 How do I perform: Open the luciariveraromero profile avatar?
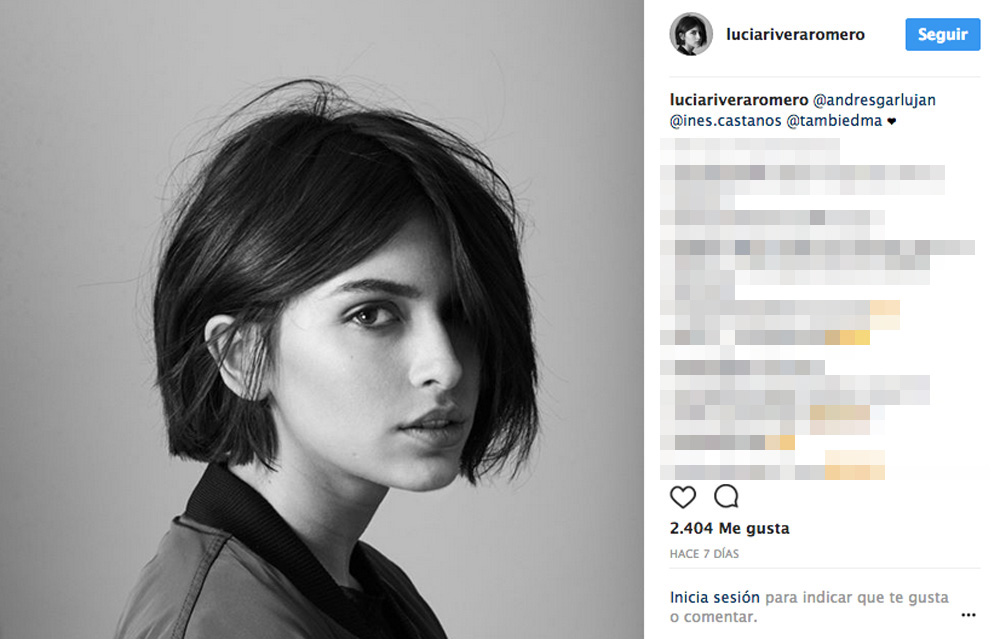(691, 34)
